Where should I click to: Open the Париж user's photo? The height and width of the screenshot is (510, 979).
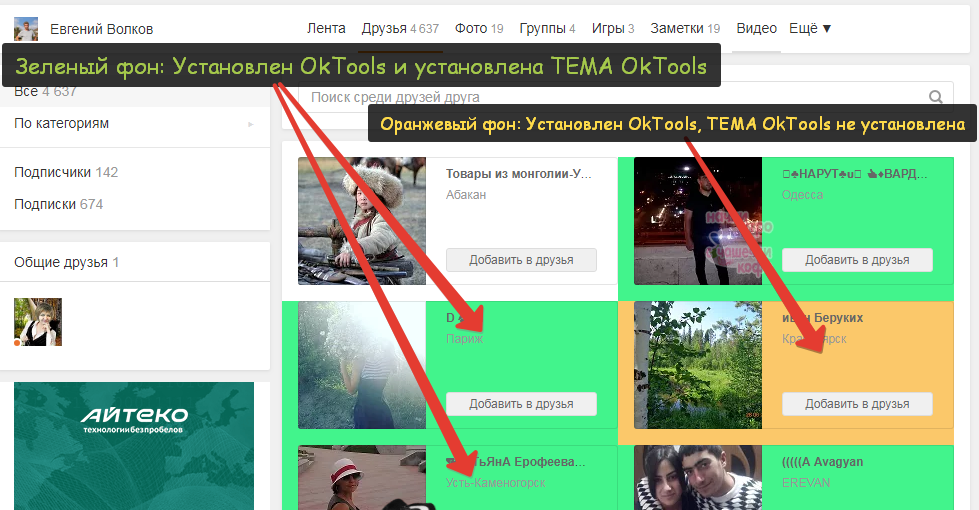(362, 365)
